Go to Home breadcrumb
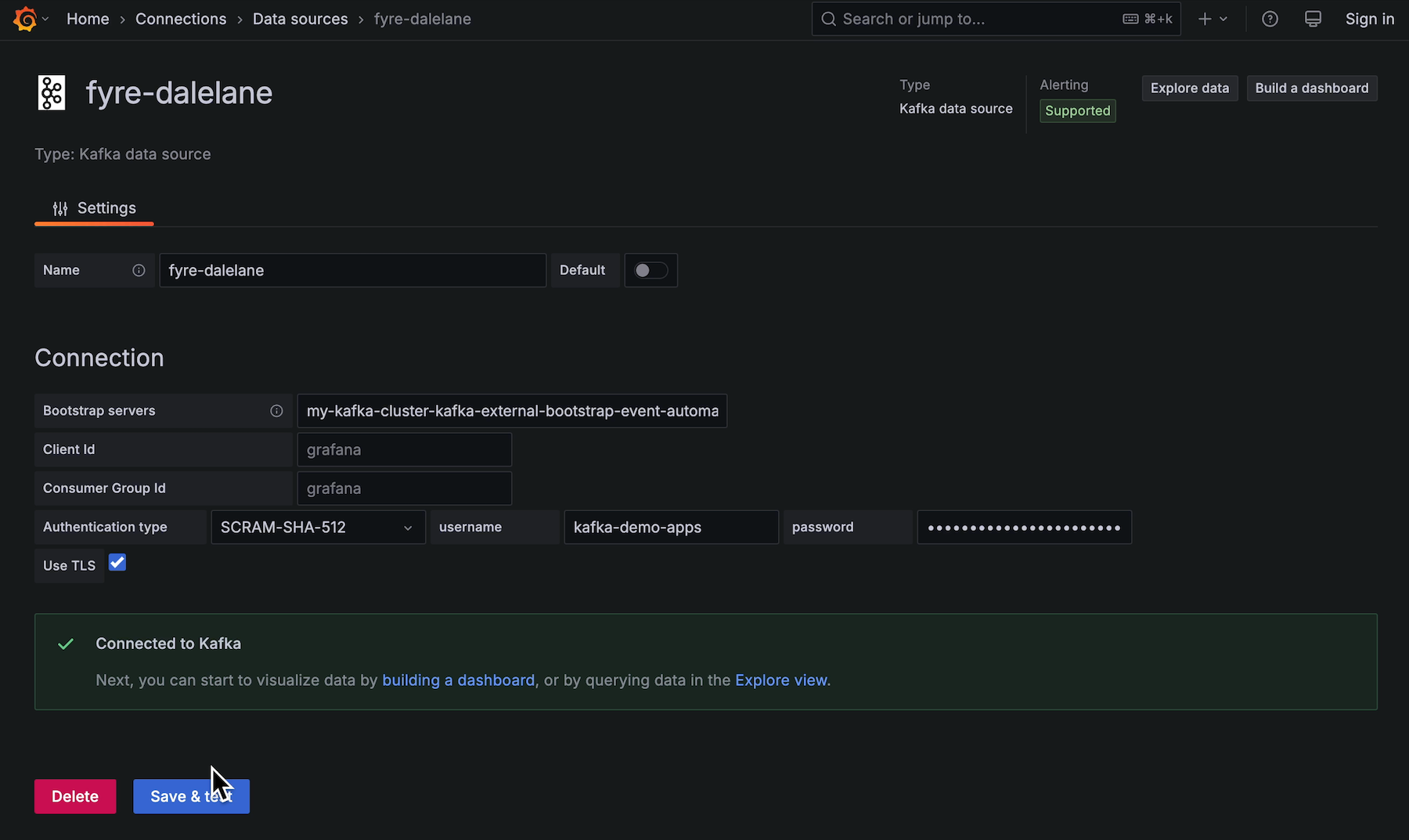Screen dimensions: 1409x840 (x=88, y=19)
